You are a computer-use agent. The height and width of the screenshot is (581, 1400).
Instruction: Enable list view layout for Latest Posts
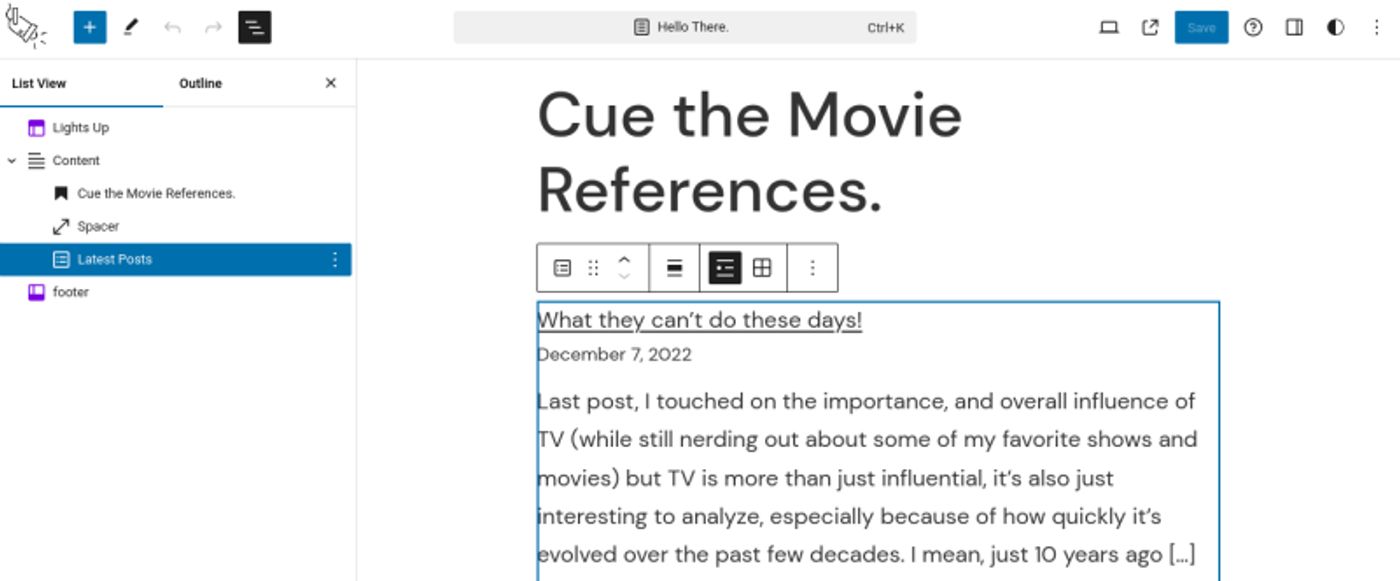click(725, 267)
